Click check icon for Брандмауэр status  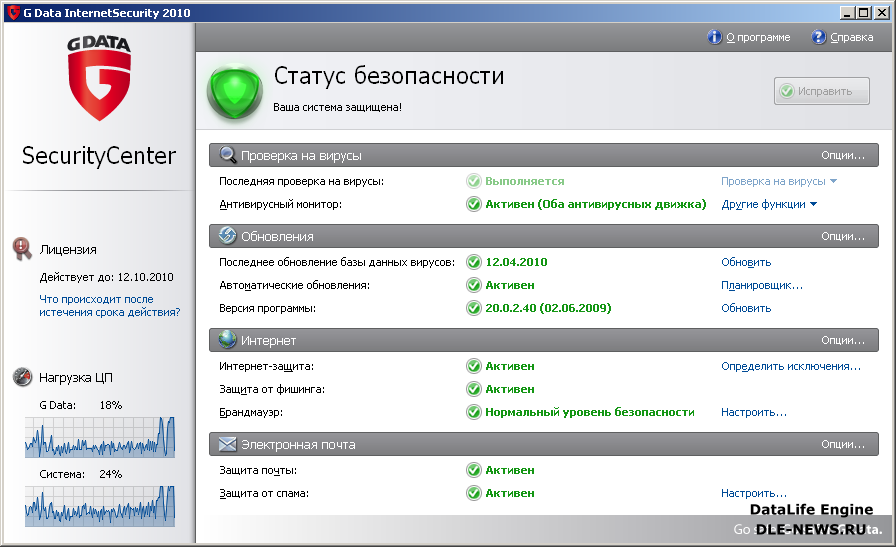tap(474, 412)
